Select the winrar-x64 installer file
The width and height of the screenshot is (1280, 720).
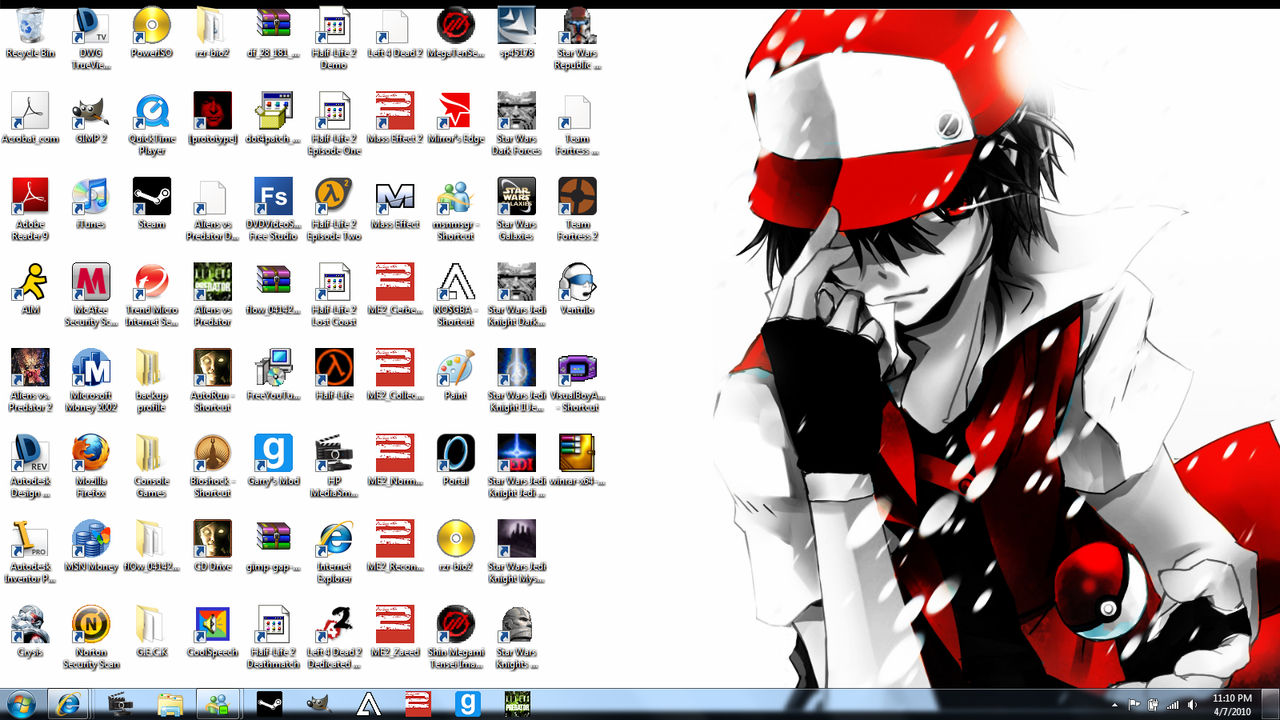click(577, 460)
